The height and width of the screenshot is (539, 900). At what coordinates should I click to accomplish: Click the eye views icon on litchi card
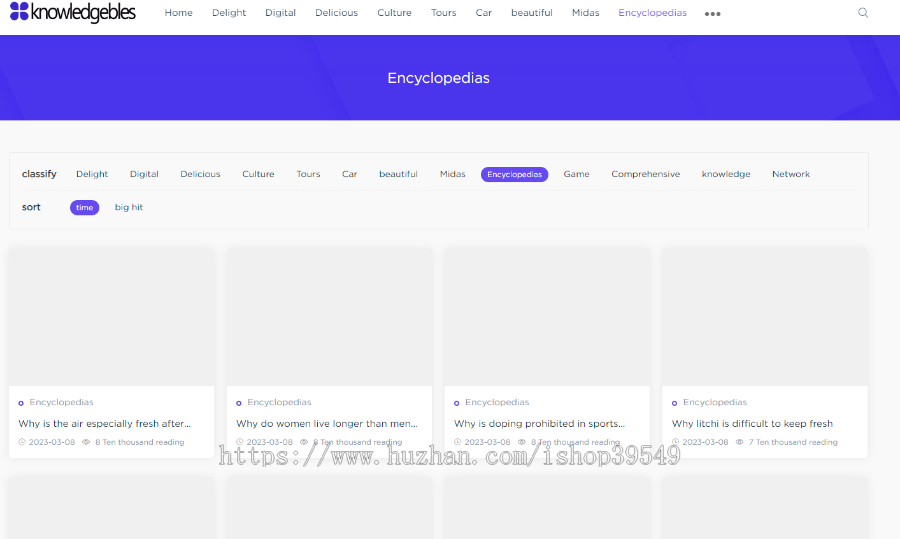click(740, 442)
